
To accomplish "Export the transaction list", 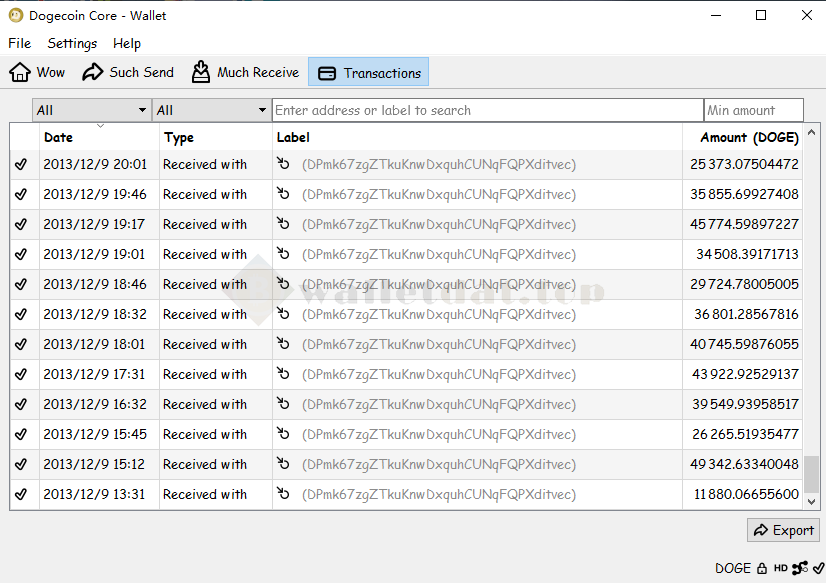I will tap(783, 530).
